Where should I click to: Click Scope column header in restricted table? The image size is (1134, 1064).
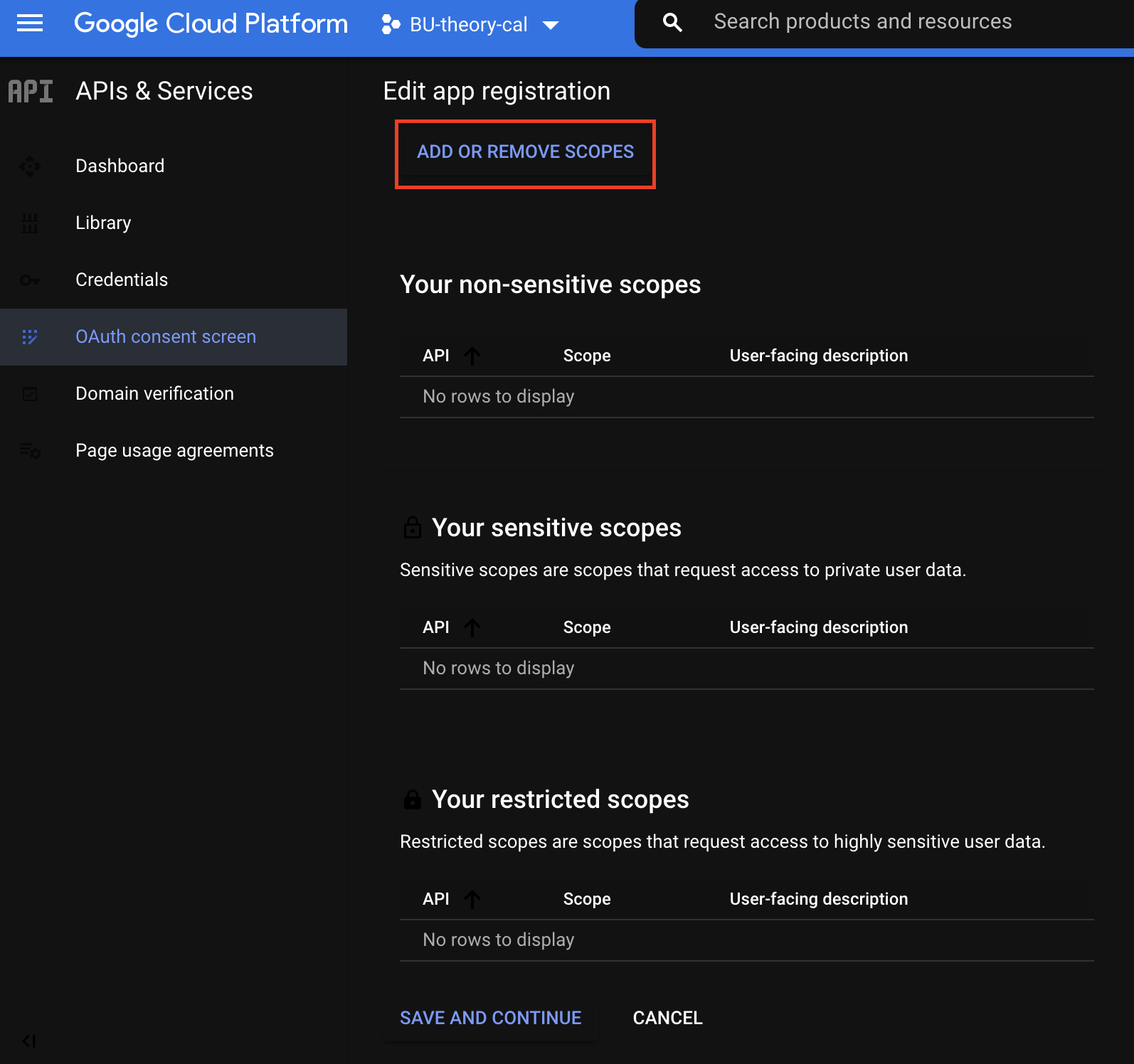[587, 899]
